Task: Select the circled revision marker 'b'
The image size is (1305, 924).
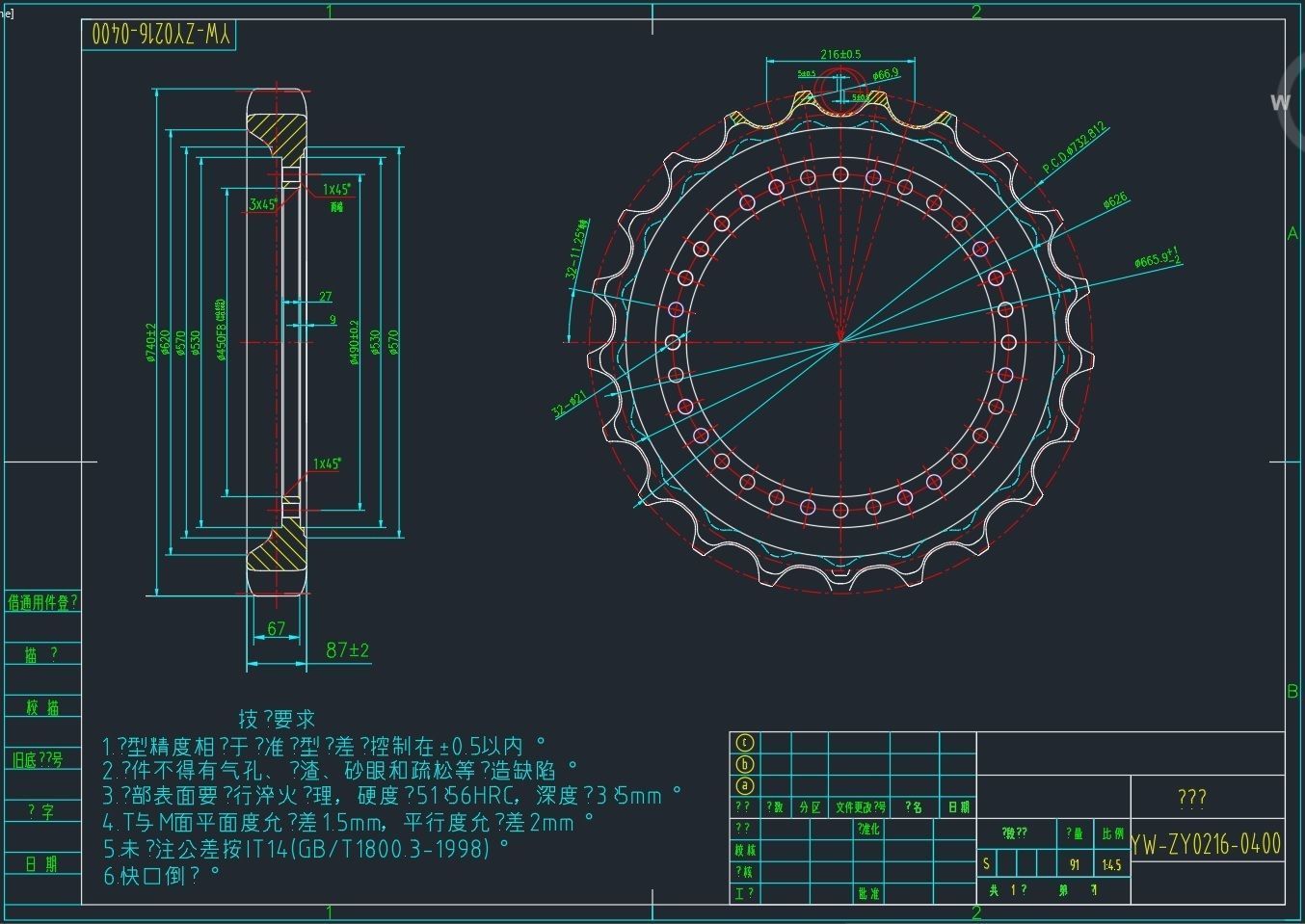Action: pyautogui.click(x=744, y=765)
